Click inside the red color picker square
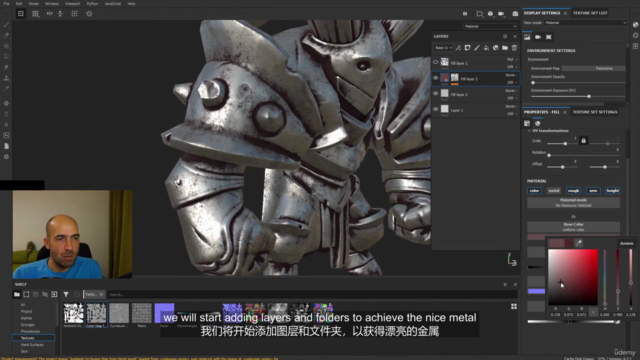640x360 pixels. pyautogui.click(x=573, y=277)
